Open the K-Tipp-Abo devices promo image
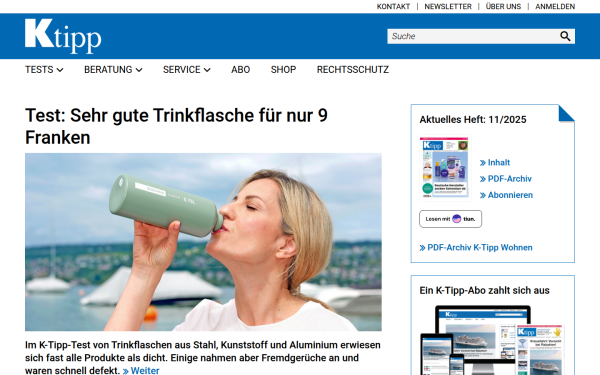This screenshot has height=375, width=600. click(x=492, y=340)
